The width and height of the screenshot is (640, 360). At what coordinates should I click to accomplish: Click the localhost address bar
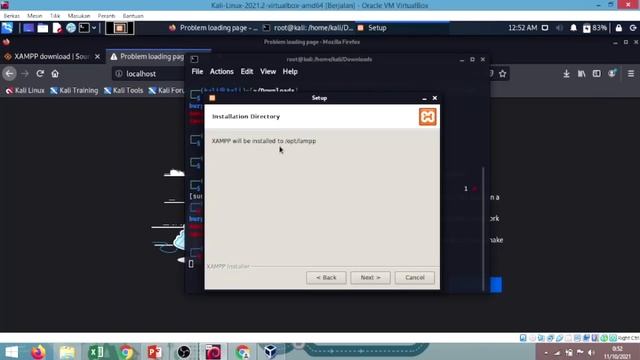(149, 74)
